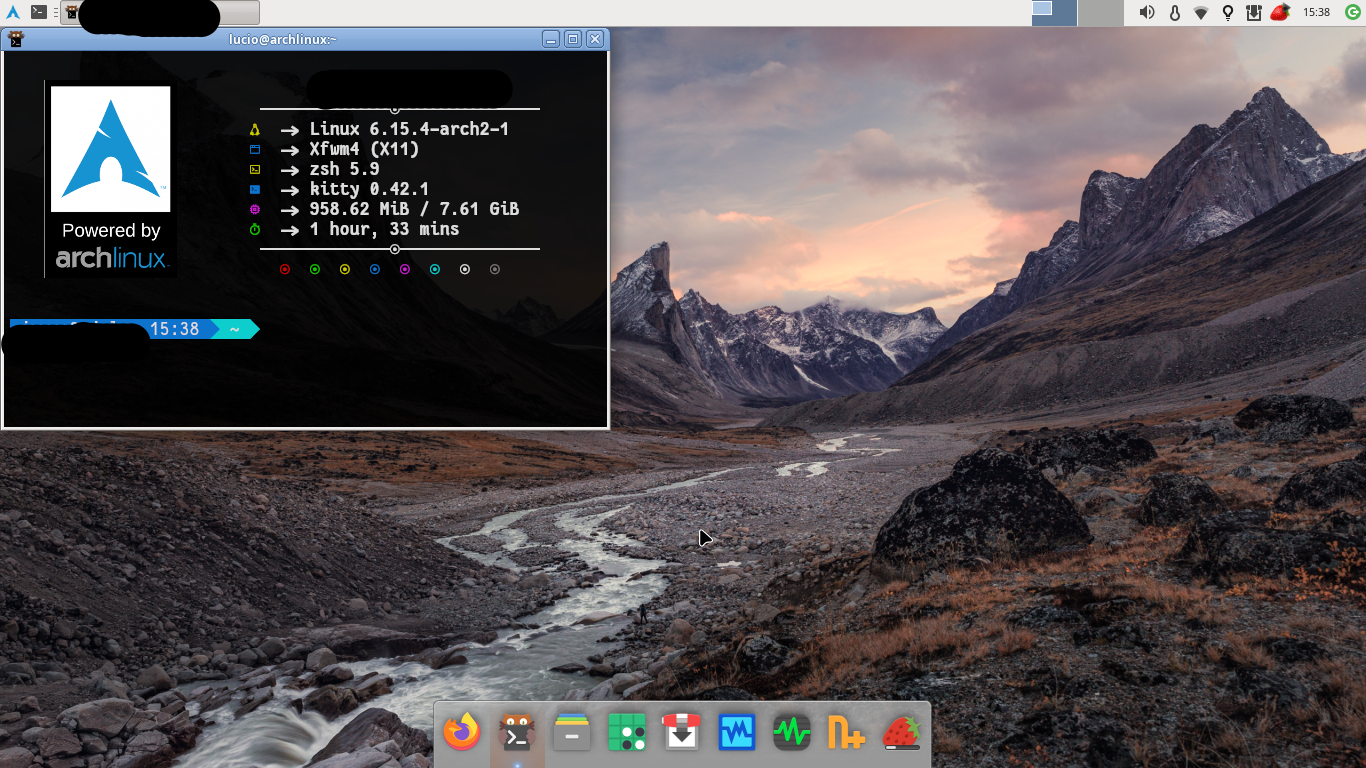Open kitty window menu icon in title bar
Viewport: 1366px width, 768px height.
pos(15,39)
